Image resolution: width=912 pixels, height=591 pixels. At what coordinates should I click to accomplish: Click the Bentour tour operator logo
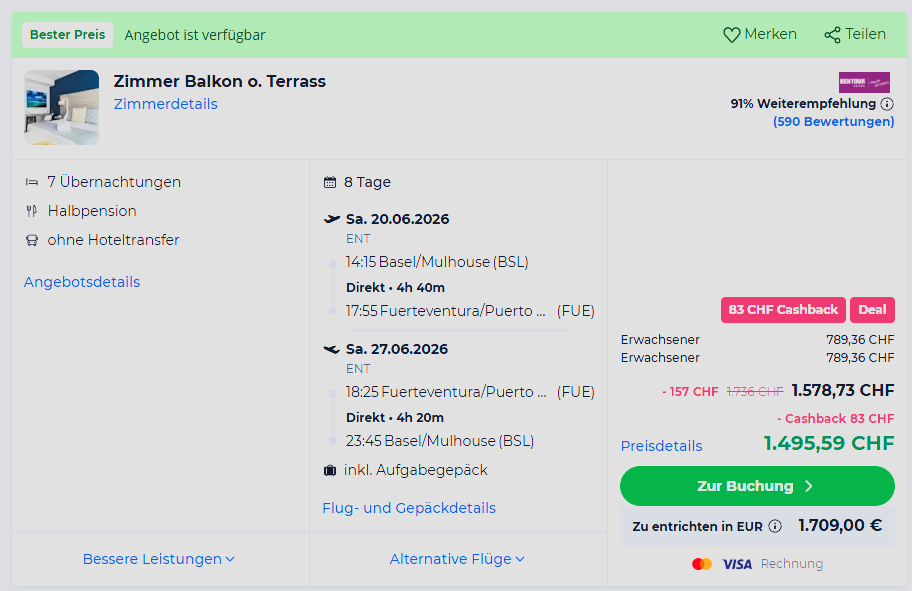864,82
